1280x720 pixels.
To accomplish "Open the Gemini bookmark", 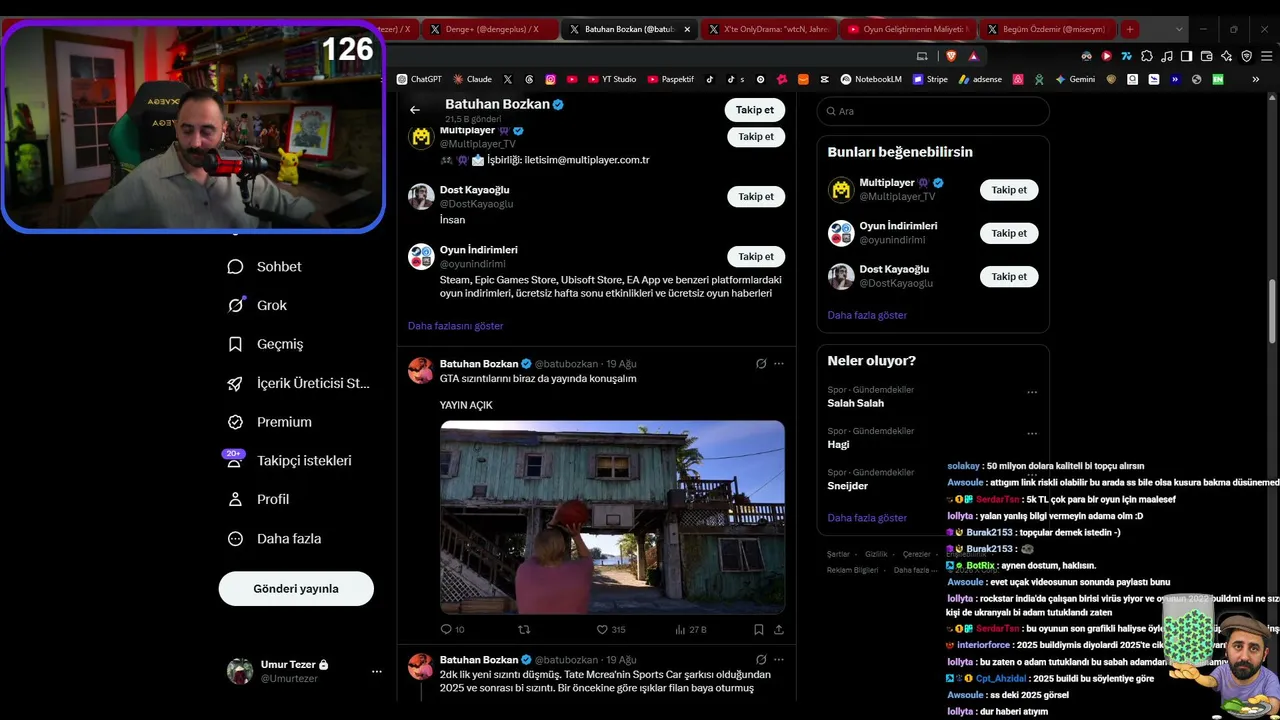I will tap(1075, 79).
